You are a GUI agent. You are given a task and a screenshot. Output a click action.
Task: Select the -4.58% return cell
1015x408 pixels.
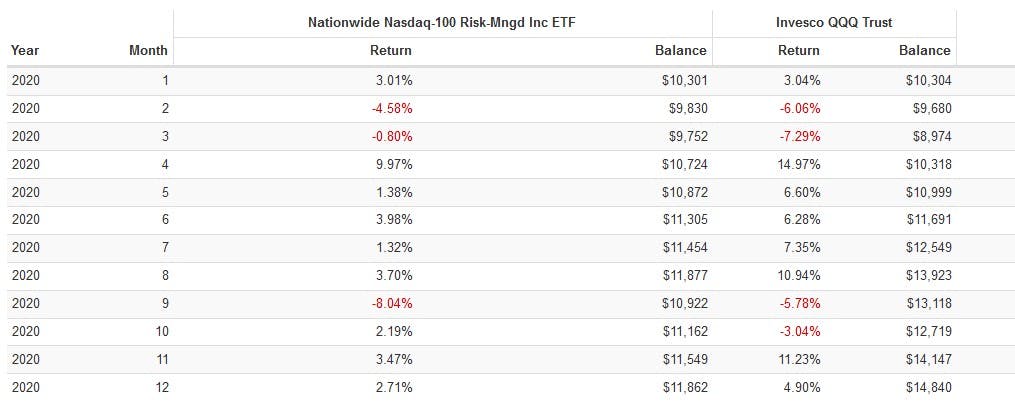pyautogui.click(x=390, y=107)
